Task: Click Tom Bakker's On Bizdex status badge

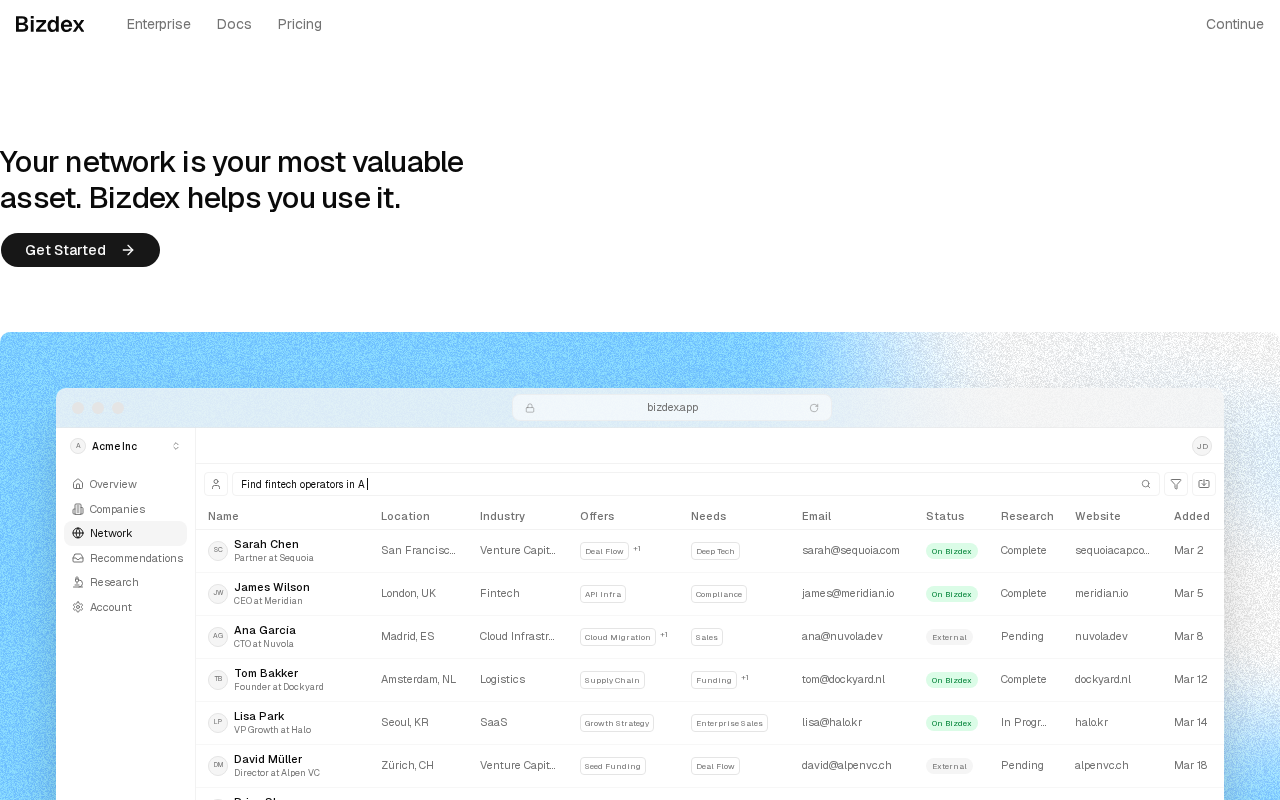Action: coord(952,680)
